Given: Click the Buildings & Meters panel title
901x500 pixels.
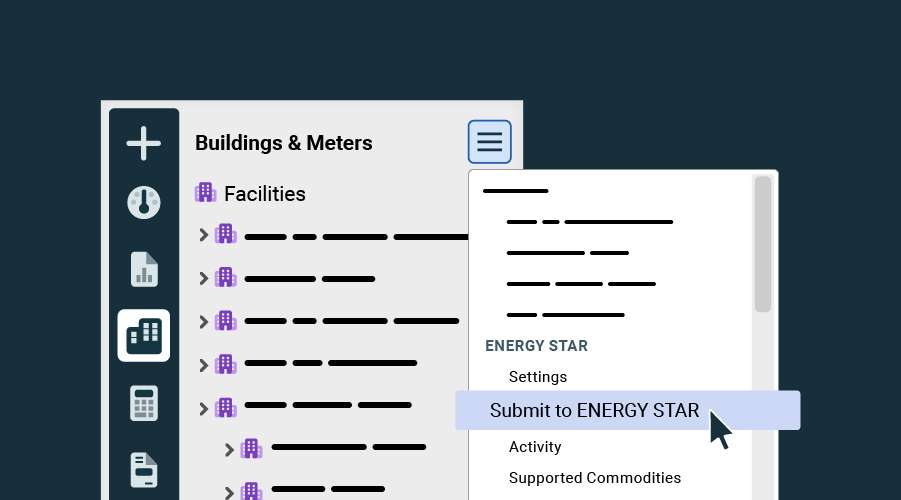Looking at the screenshot, I should pyautogui.click(x=283, y=143).
